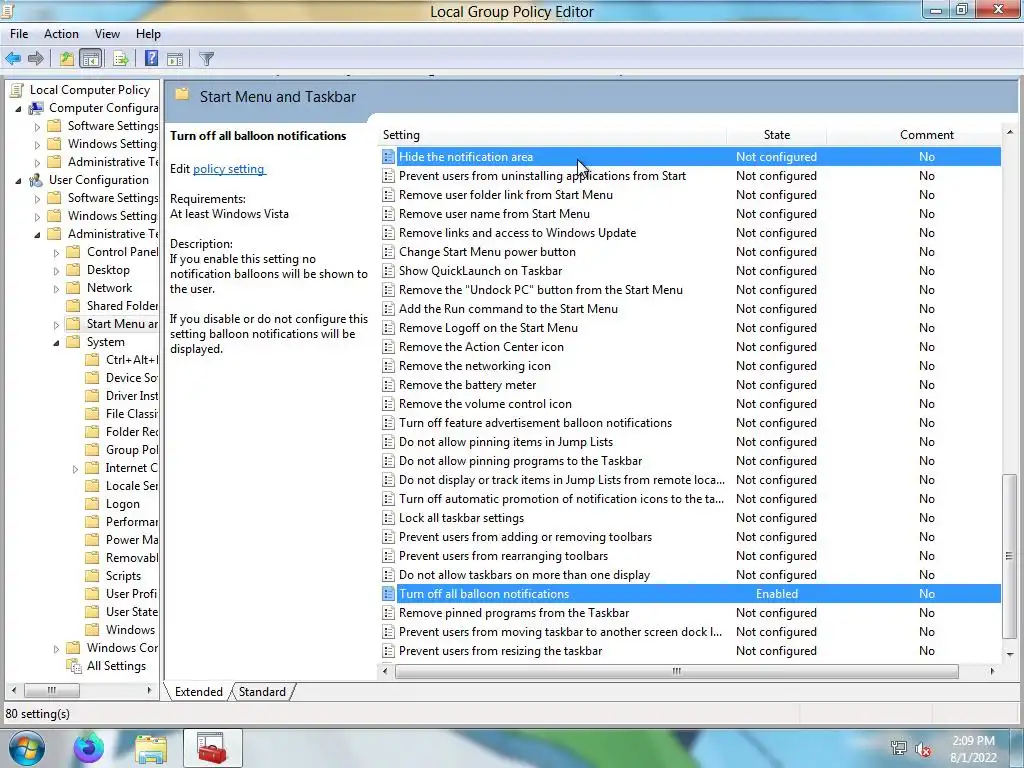Image resolution: width=1024 pixels, height=768 pixels.
Task: Open Firefox from the taskbar
Action: coord(89,748)
